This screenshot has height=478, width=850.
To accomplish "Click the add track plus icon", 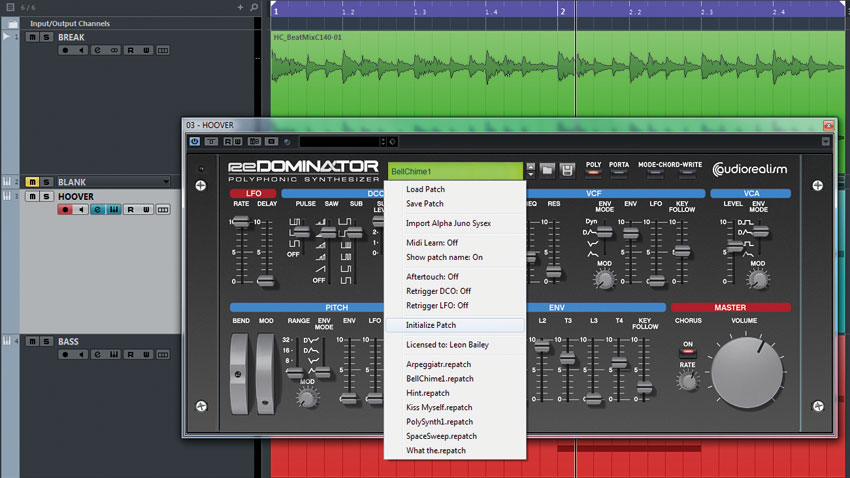I will (x=240, y=7).
